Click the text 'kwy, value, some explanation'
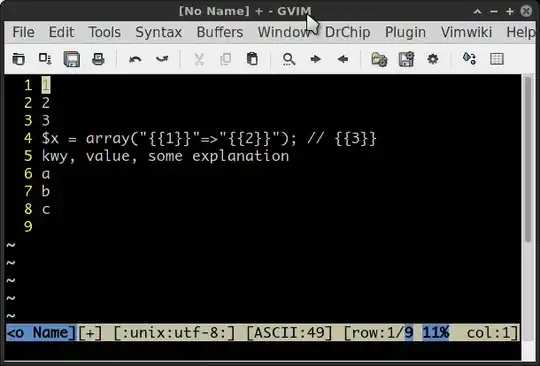The width and height of the screenshot is (540, 366). pos(165,156)
